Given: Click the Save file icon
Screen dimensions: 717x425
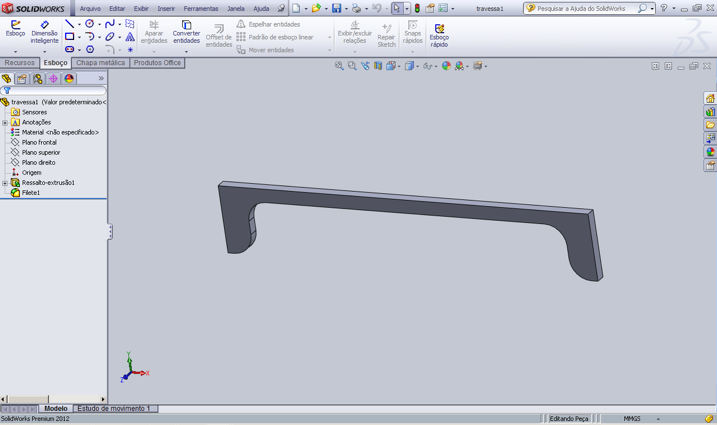Looking at the screenshot, I should tap(337, 8).
